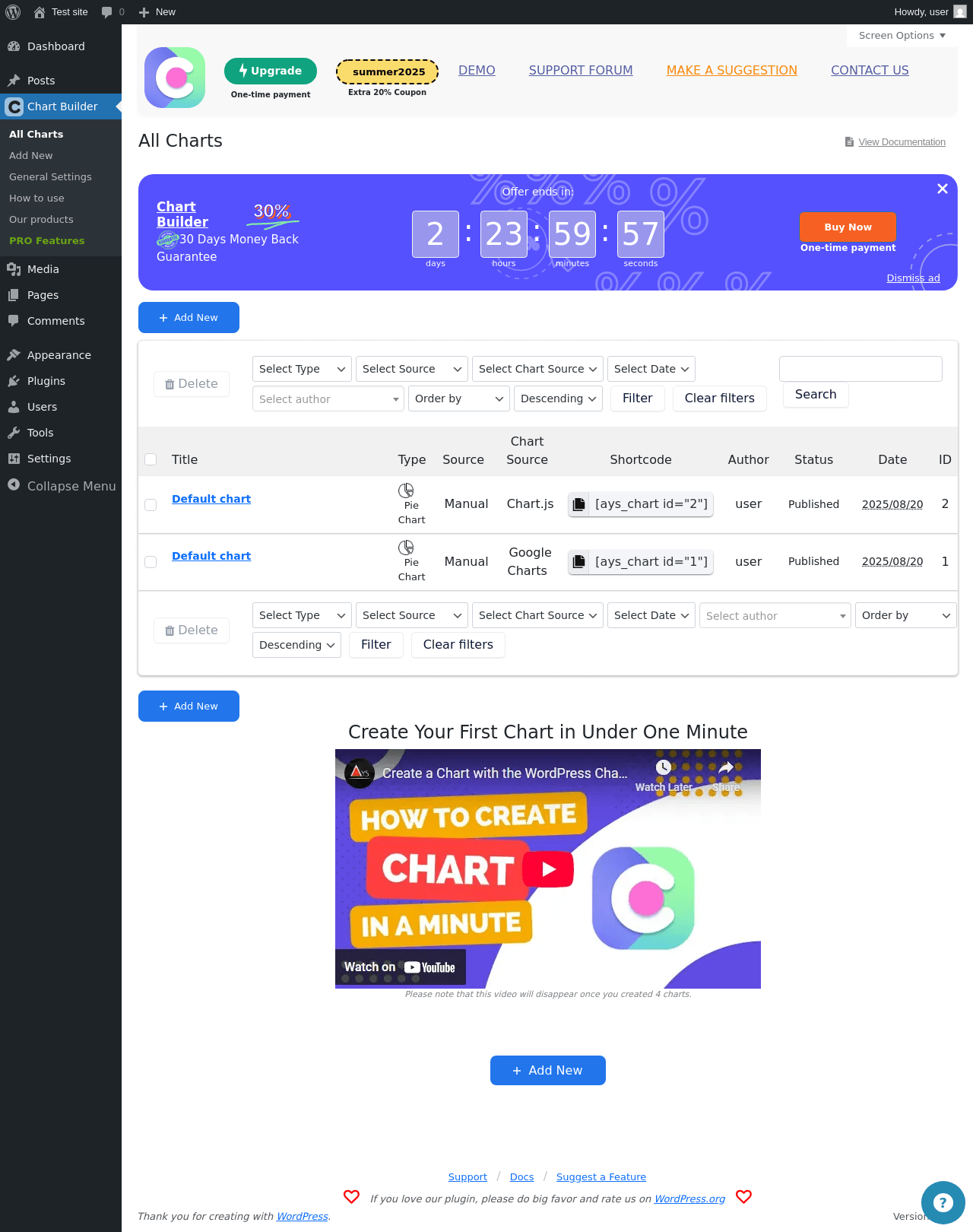Copy shortcode for chart id 2
The height and width of the screenshot is (1232, 973).
click(x=578, y=504)
